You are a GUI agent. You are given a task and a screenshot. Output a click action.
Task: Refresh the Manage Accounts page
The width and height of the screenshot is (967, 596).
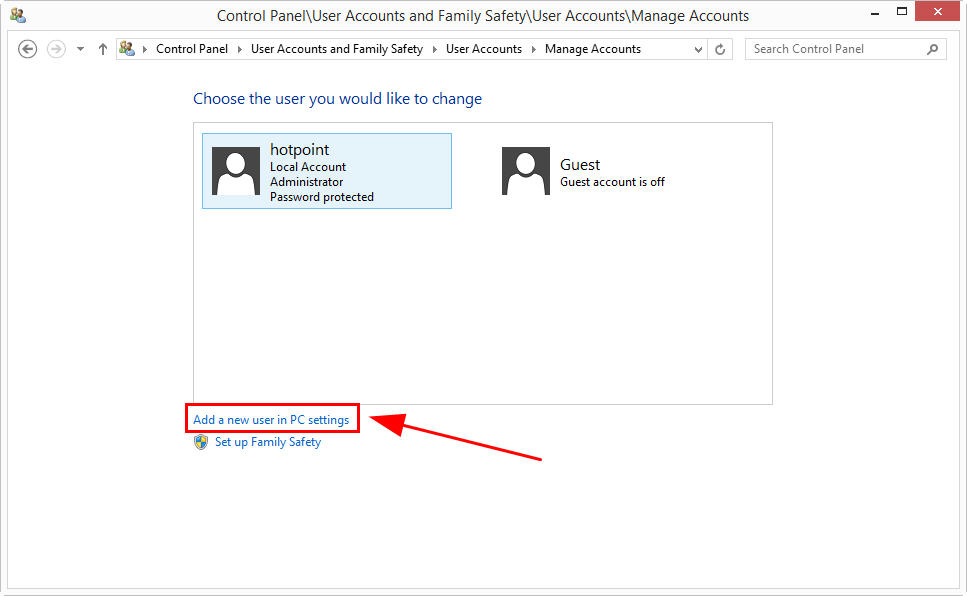[720, 49]
